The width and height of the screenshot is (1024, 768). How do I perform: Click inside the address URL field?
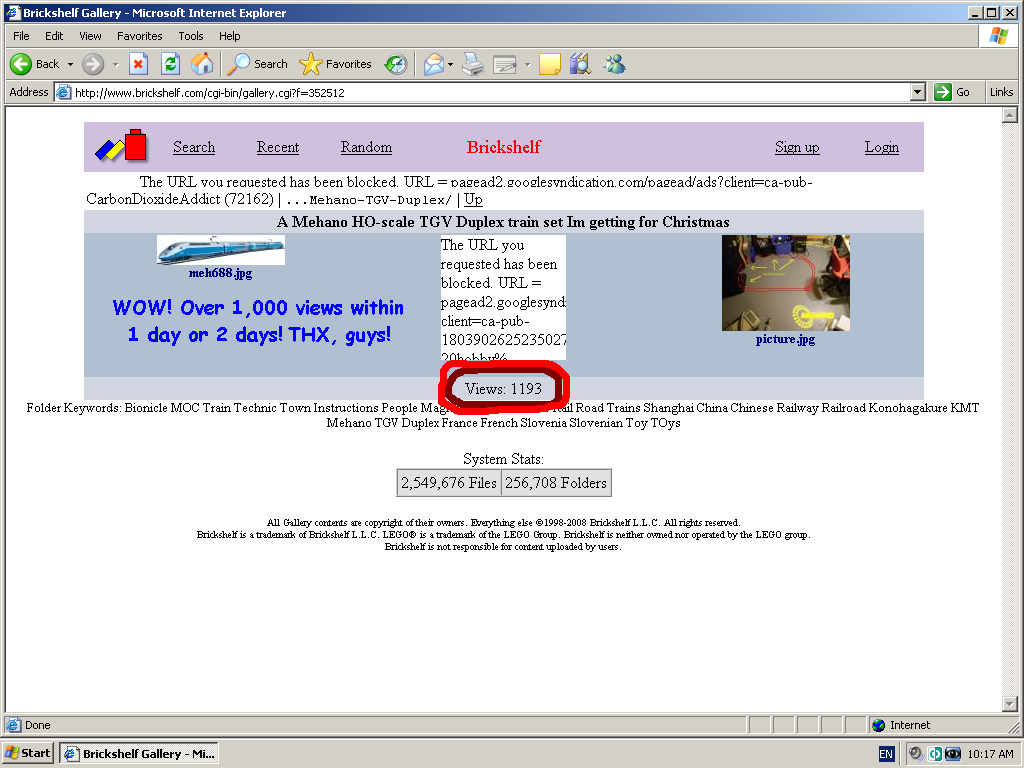pyautogui.click(x=483, y=92)
